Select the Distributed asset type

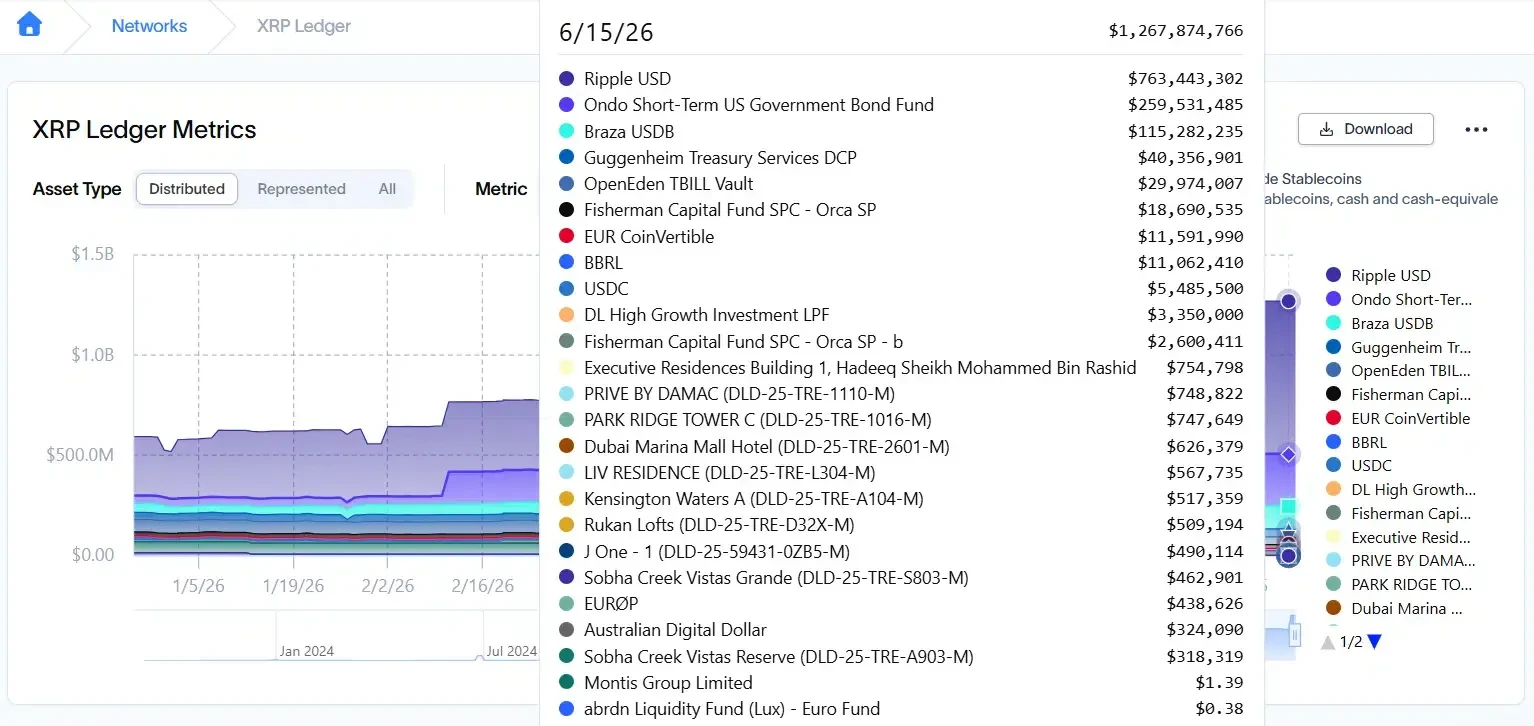tap(187, 189)
